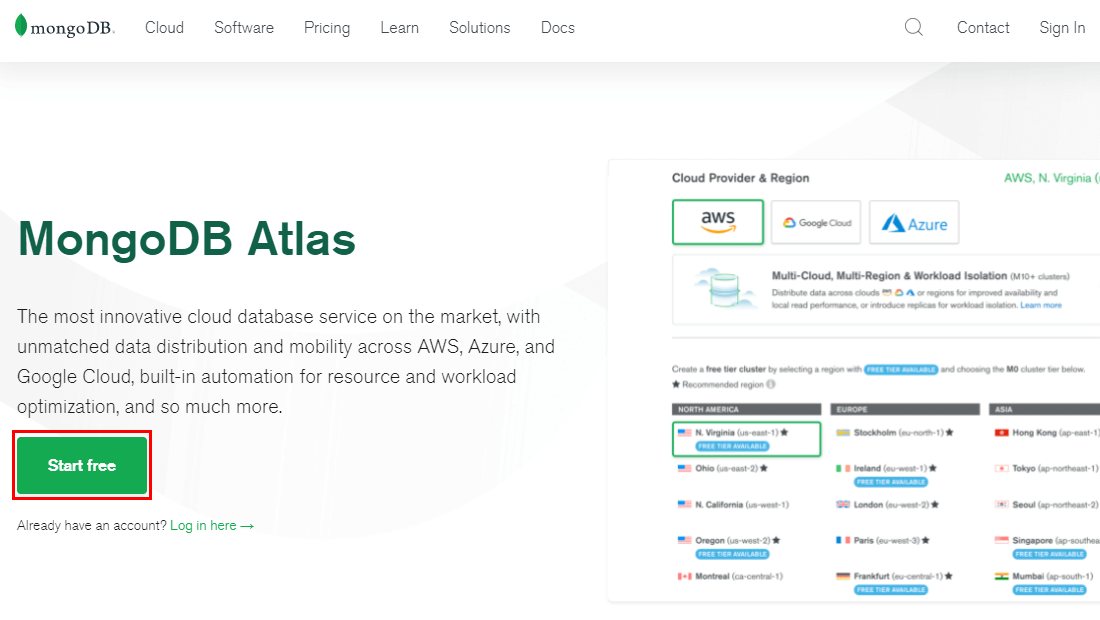Select N. Virginia (us-east-1) region
This screenshot has width=1100, height=620.
coord(746,439)
